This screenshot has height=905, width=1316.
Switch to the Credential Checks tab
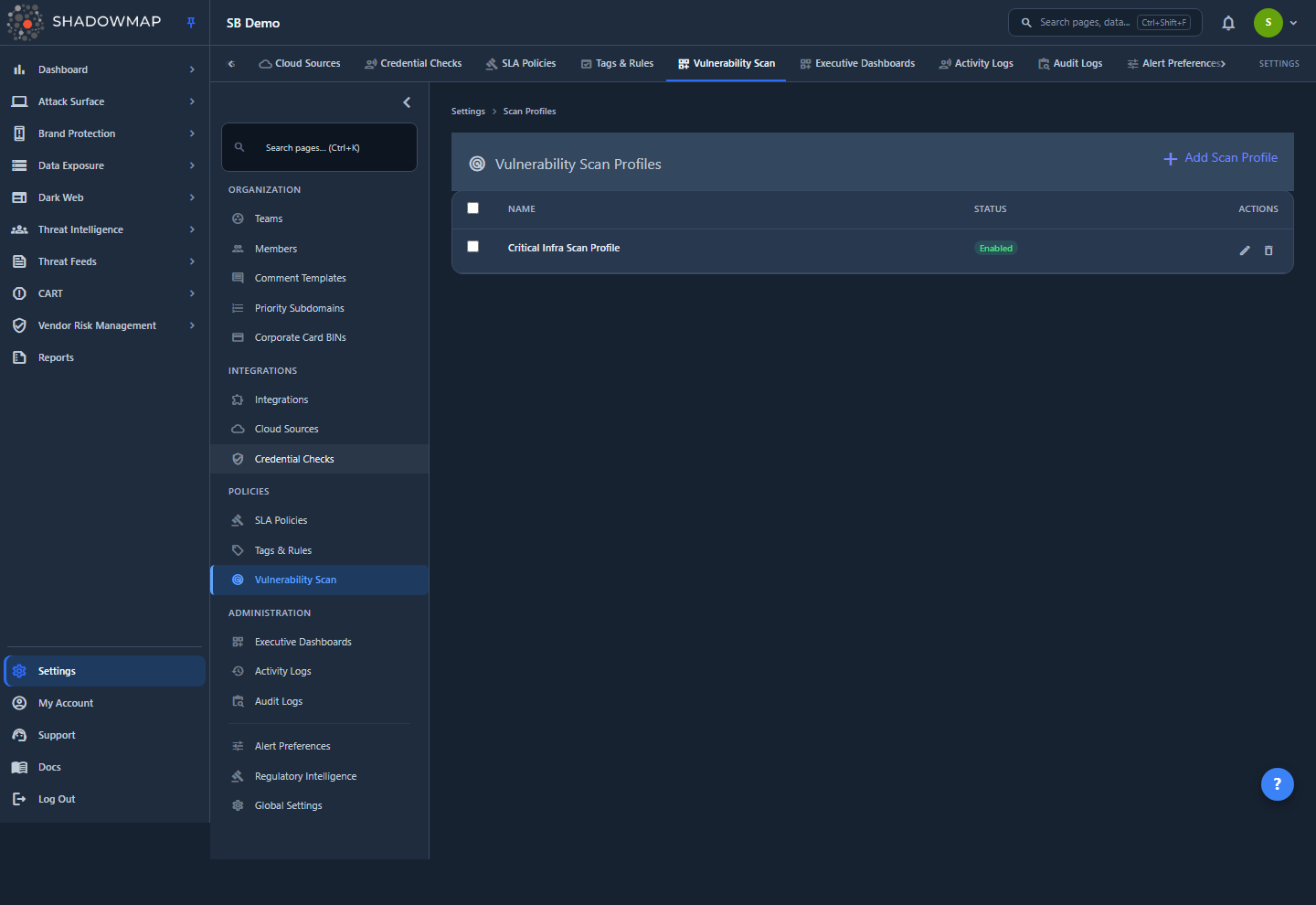click(x=413, y=64)
